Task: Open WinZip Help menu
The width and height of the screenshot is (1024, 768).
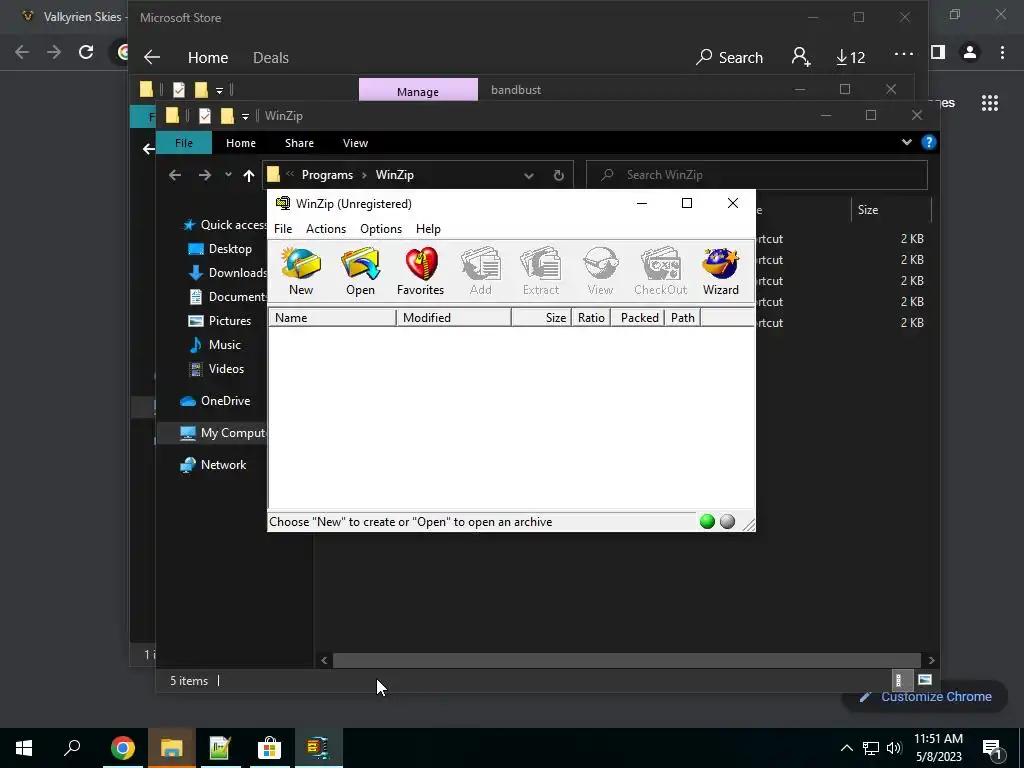Action: point(428,229)
